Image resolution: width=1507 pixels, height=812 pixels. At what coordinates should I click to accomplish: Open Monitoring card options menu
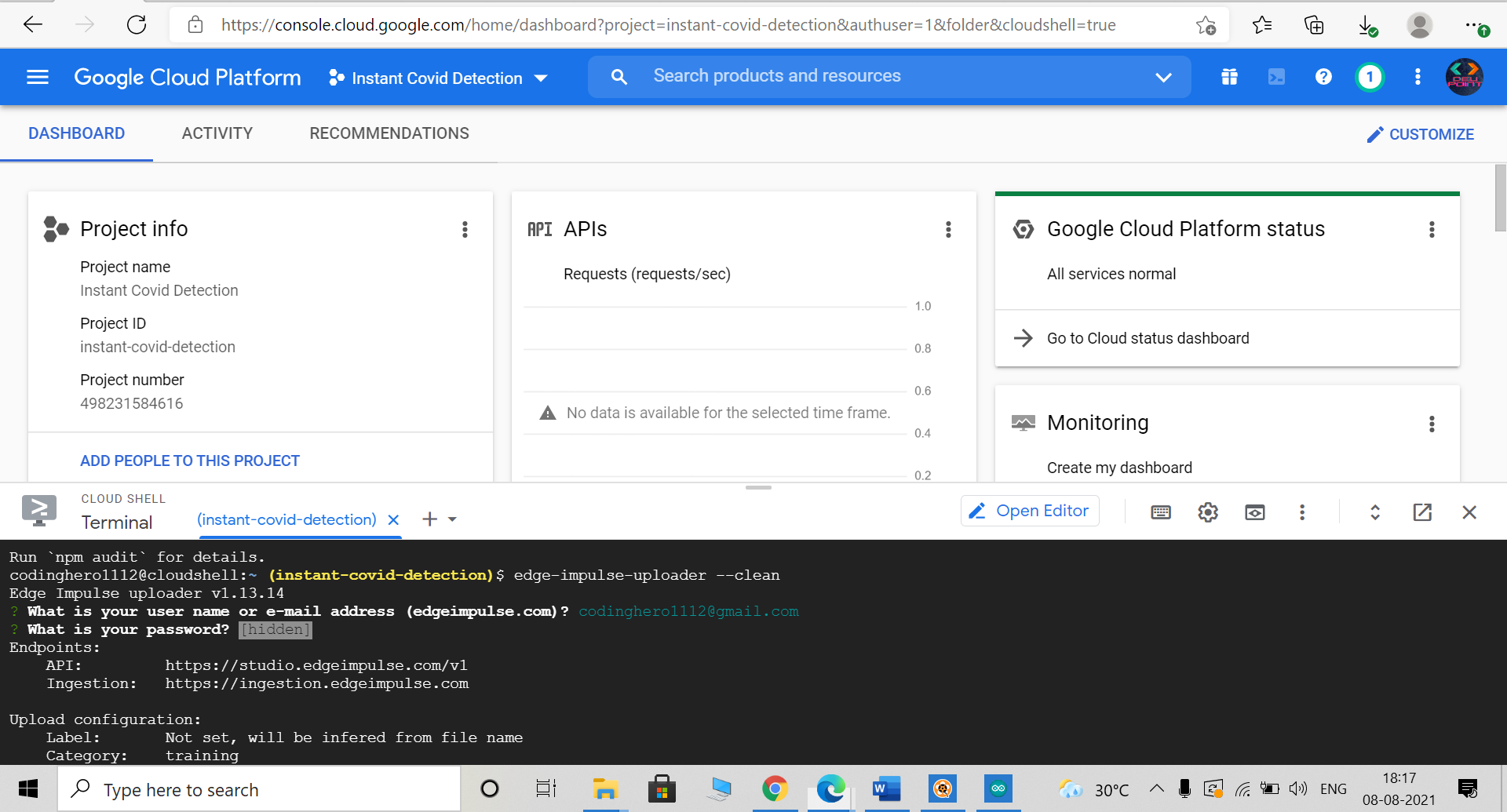pyautogui.click(x=1432, y=424)
